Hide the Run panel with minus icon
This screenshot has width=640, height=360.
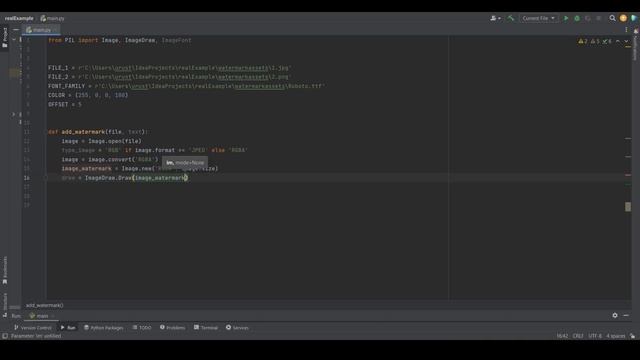[x=626, y=316]
